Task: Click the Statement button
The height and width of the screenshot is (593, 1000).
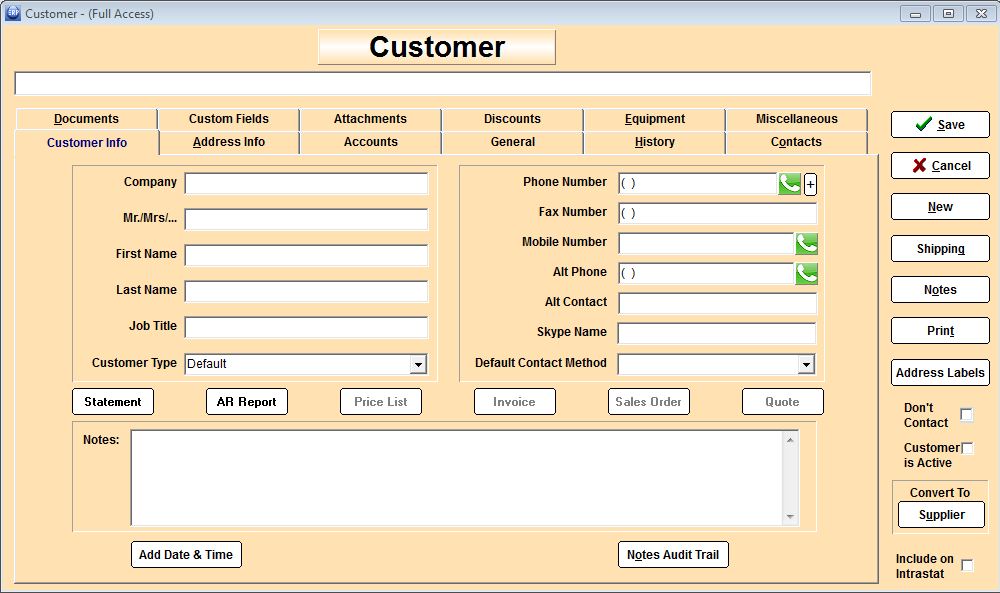Action: click(113, 401)
